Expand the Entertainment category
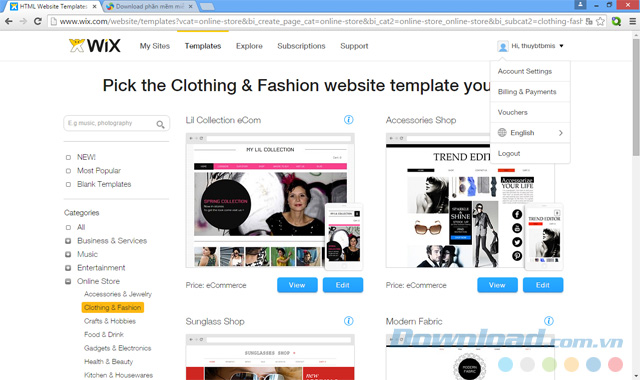 [x=68, y=268]
